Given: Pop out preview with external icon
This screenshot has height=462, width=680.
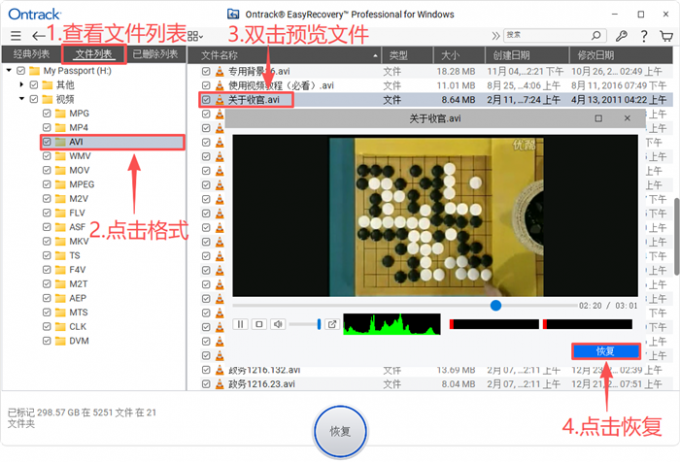Looking at the screenshot, I should pyautogui.click(x=332, y=324).
